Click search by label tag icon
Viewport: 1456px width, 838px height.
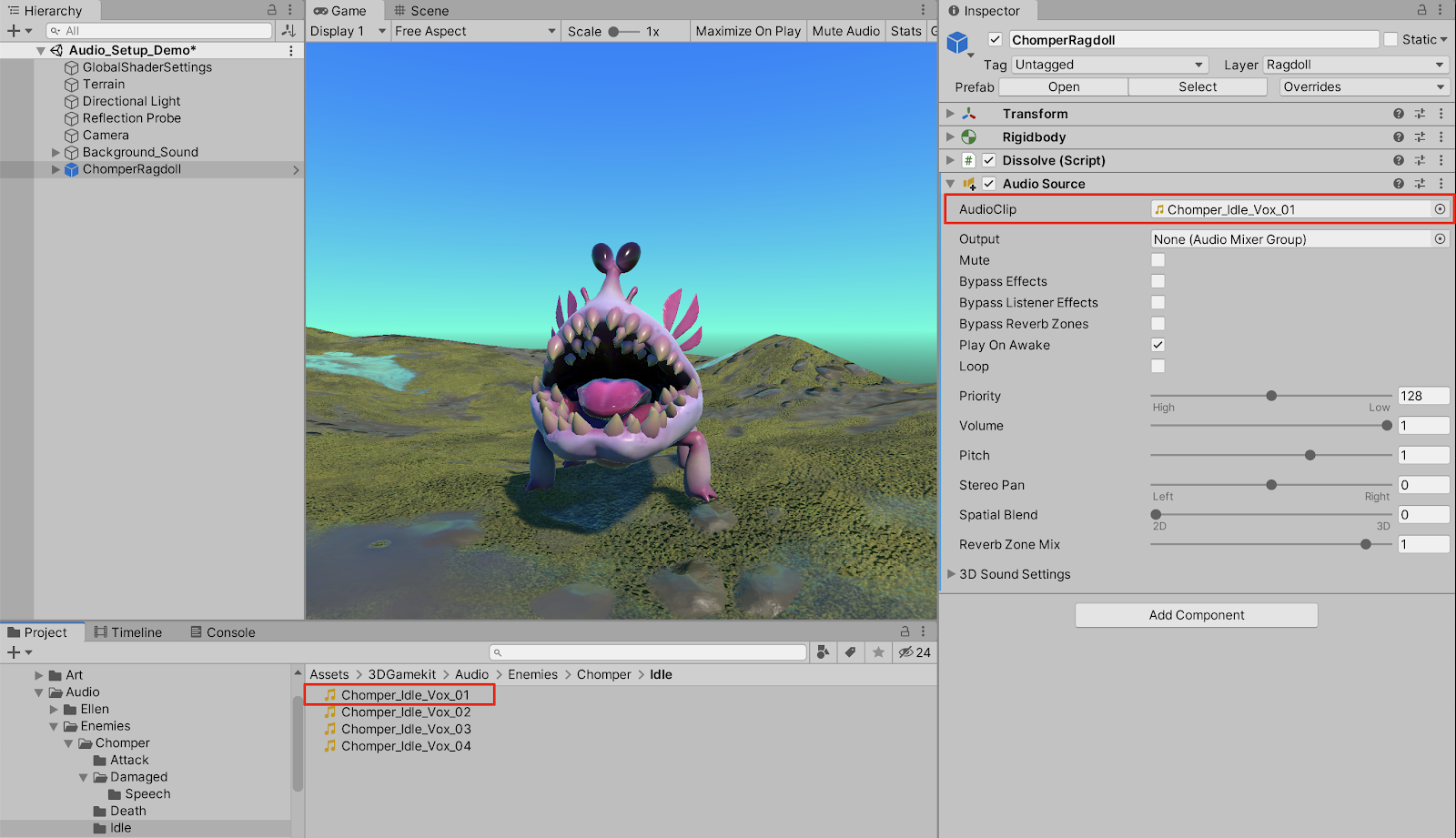click(x=850, y=652)
